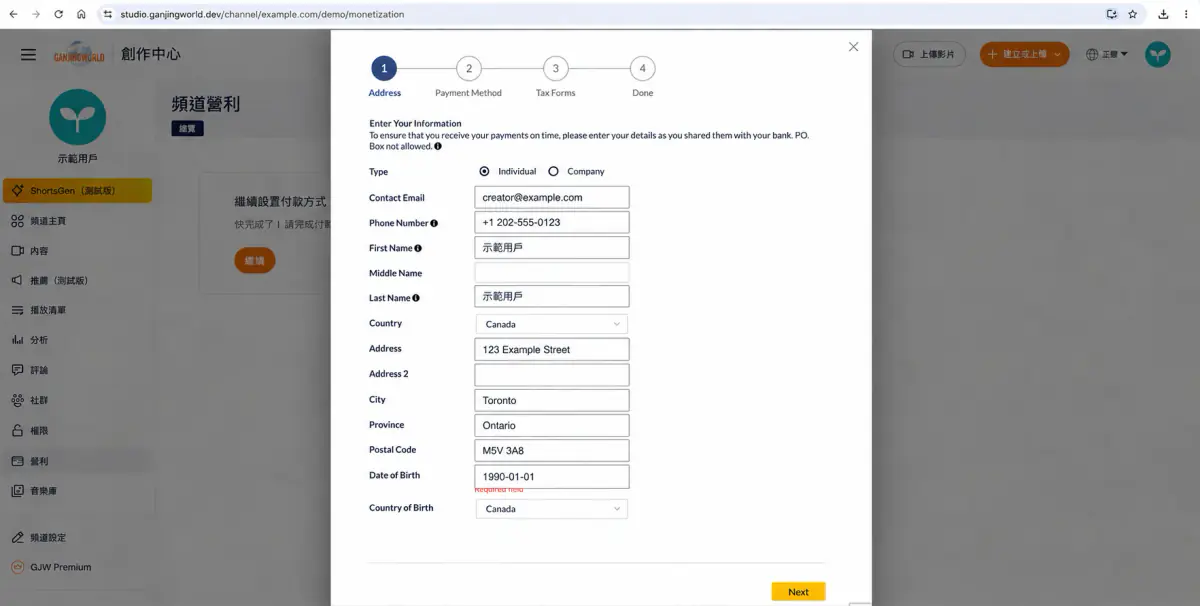The image size is (1200, 606).
Task: Click the info icon beside Last Name
Action: click(x=416, y=298)
